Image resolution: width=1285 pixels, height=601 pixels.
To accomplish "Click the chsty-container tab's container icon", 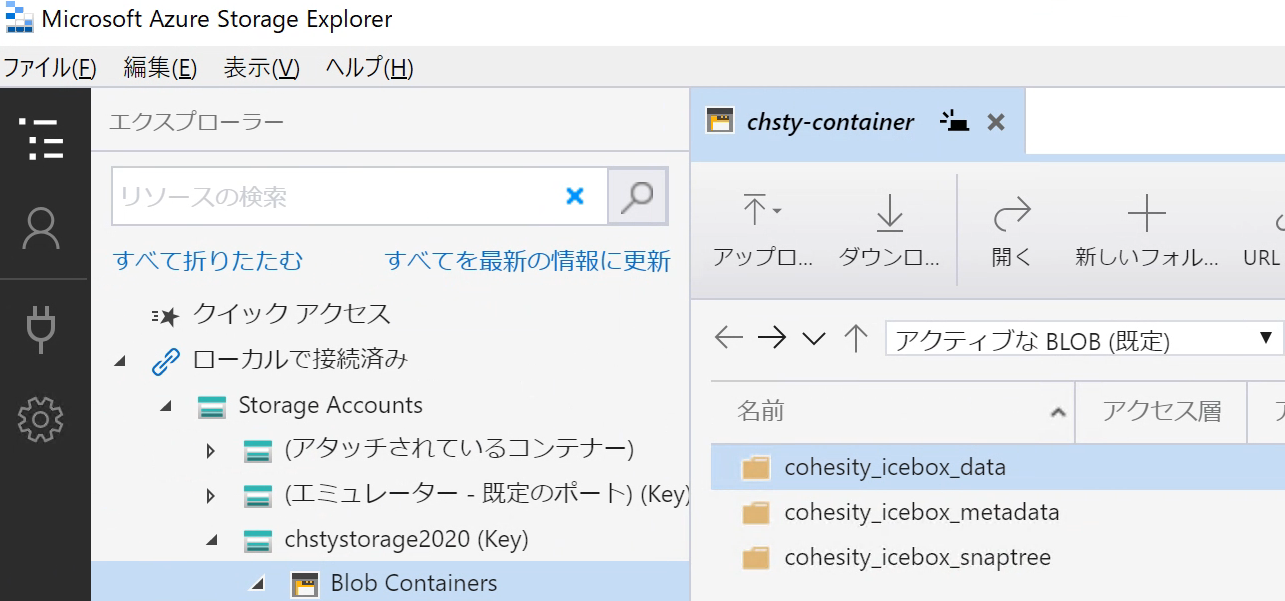I will pos(720,122).
